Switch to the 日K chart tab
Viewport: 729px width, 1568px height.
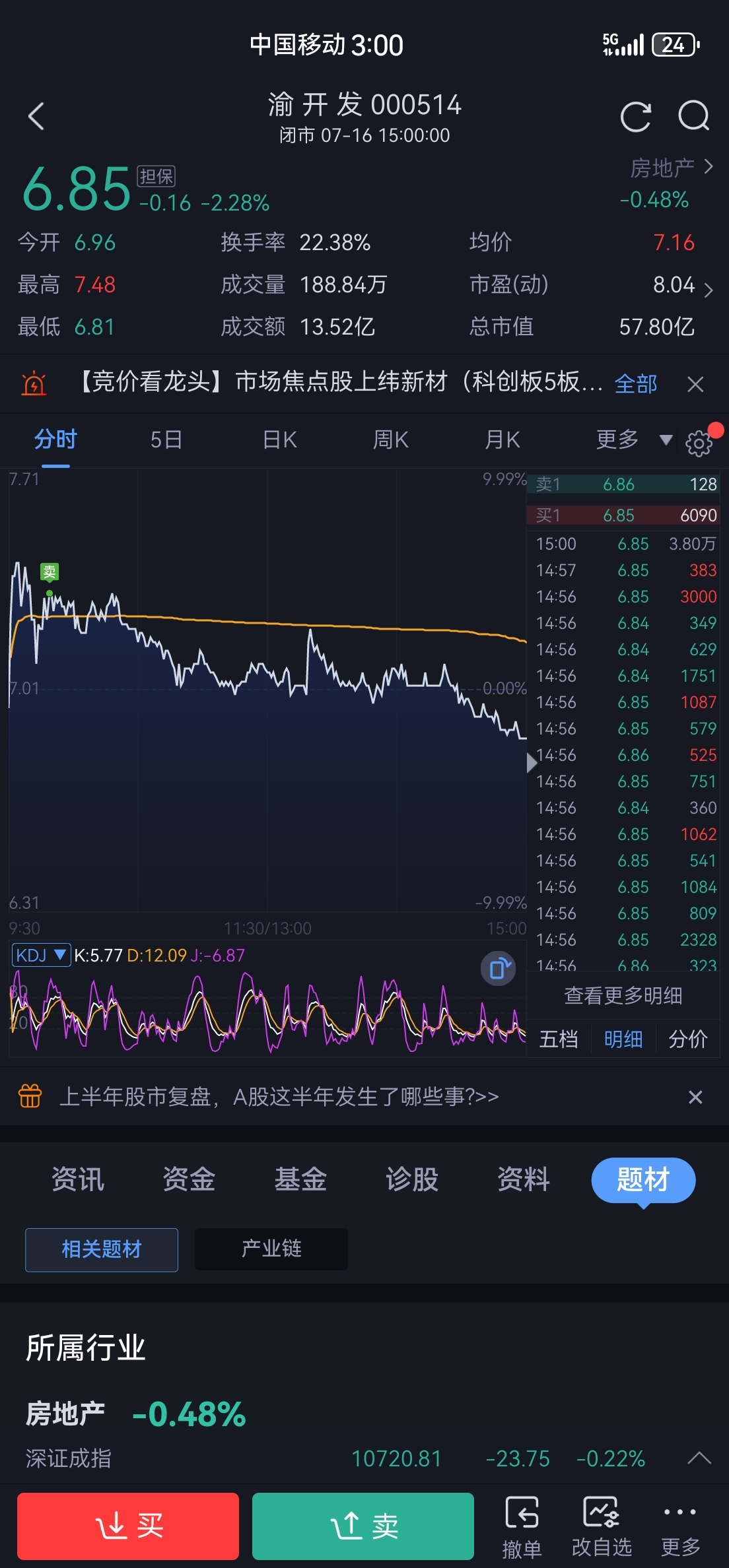280,440
